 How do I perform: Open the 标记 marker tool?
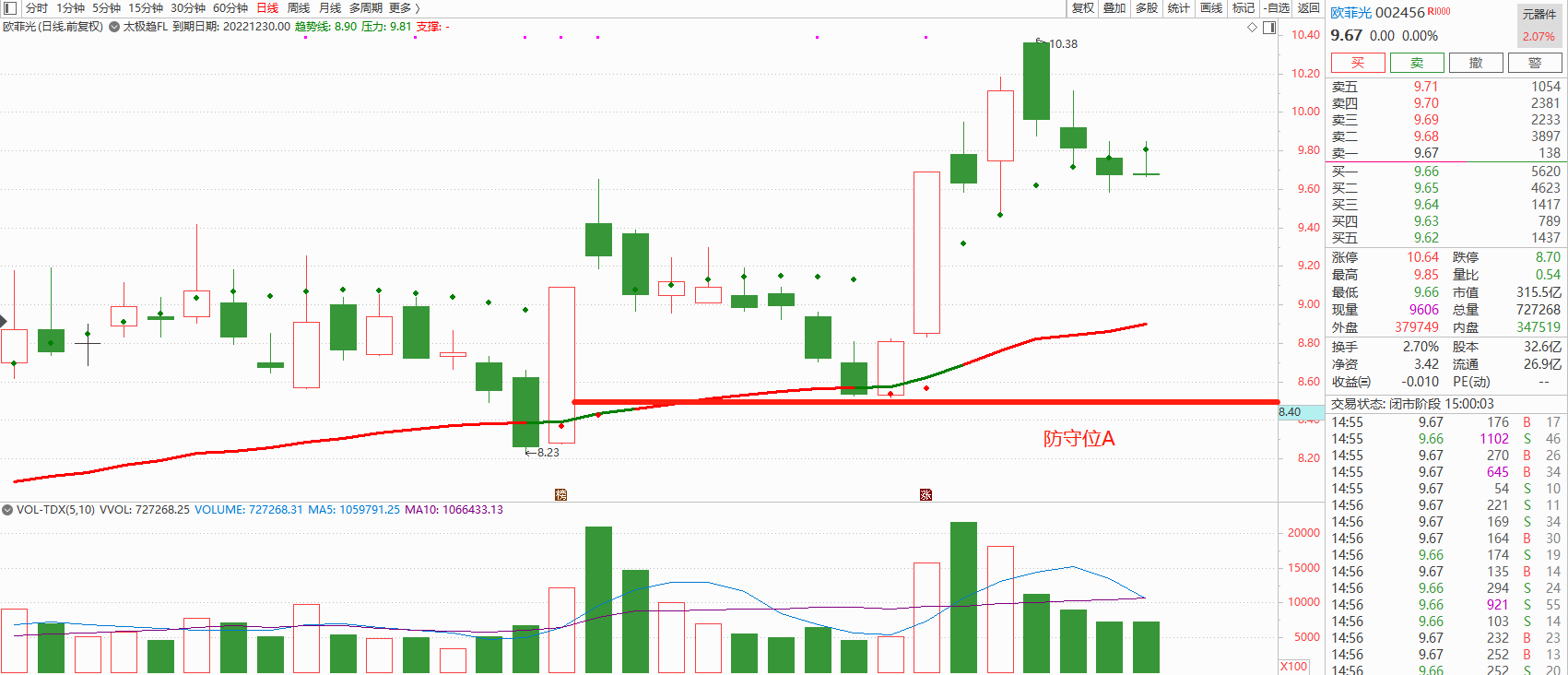(1244, 8)
